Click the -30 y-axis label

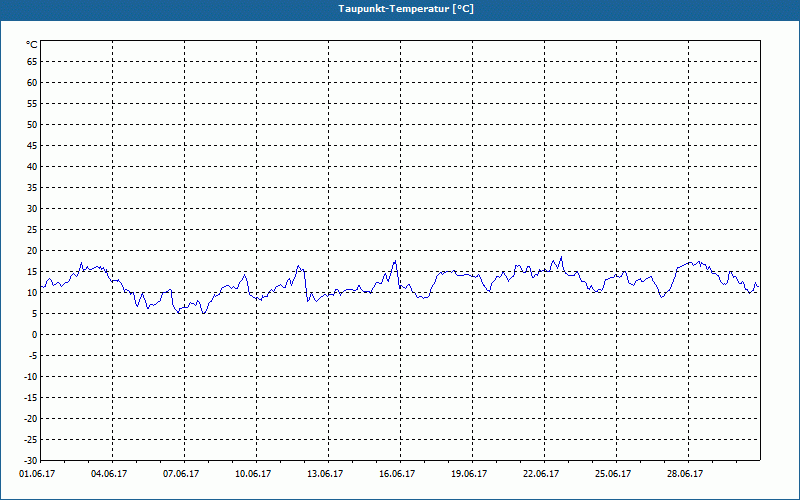pos(31,461)
